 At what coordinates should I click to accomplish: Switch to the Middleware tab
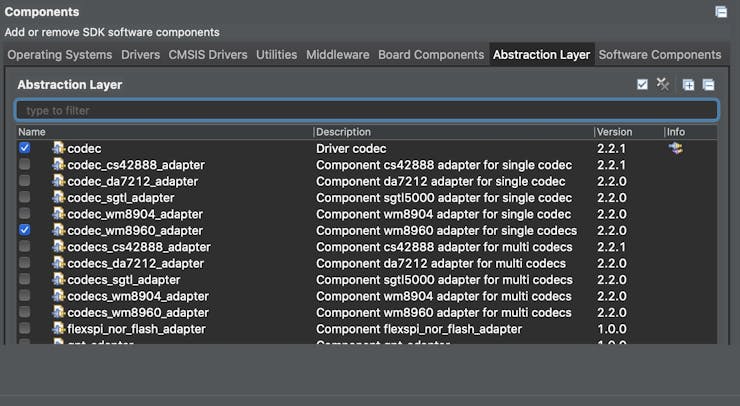point(337,55)
